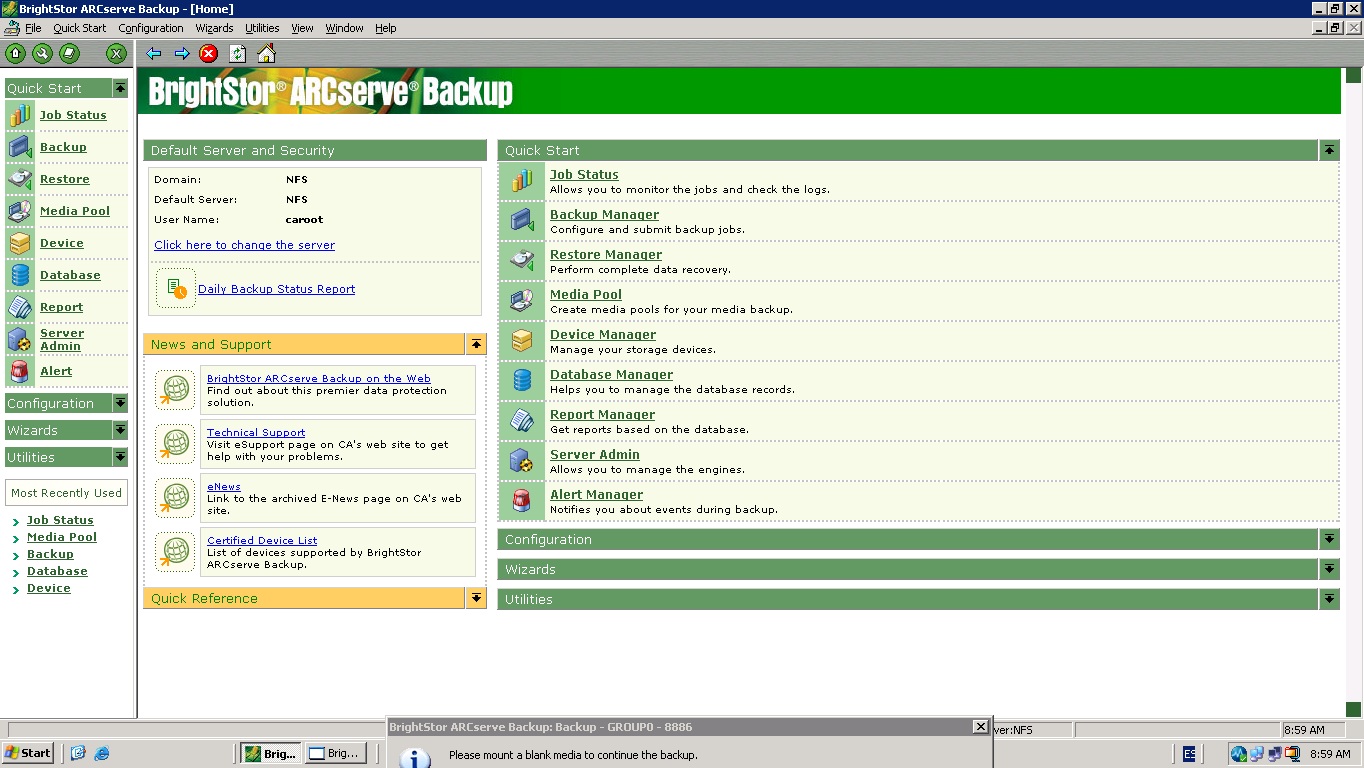Click the Restore icon in left sidebar
Screen dimensions: 1364x768
tap(20, 179)
